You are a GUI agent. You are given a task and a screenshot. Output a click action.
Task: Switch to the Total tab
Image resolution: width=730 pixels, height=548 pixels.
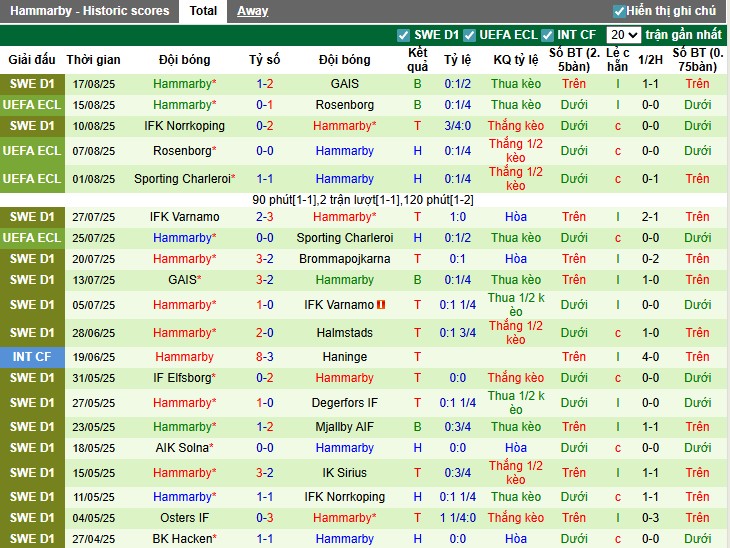pyautogui.click(x=203, y=11)
